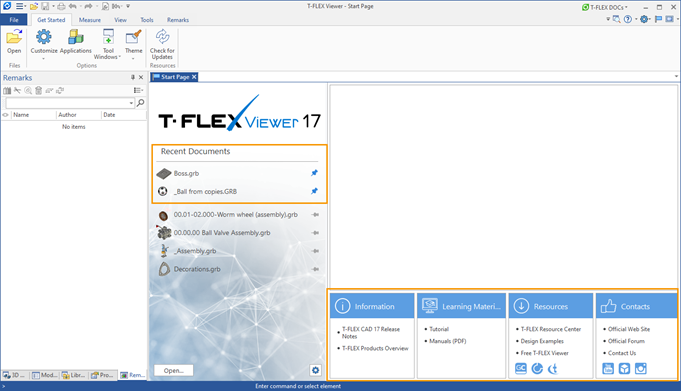The height and width of the screenshot is (391, 681).
Task: Unpin _Ball from copies.GRB document
Action: (x=314, y=191)
